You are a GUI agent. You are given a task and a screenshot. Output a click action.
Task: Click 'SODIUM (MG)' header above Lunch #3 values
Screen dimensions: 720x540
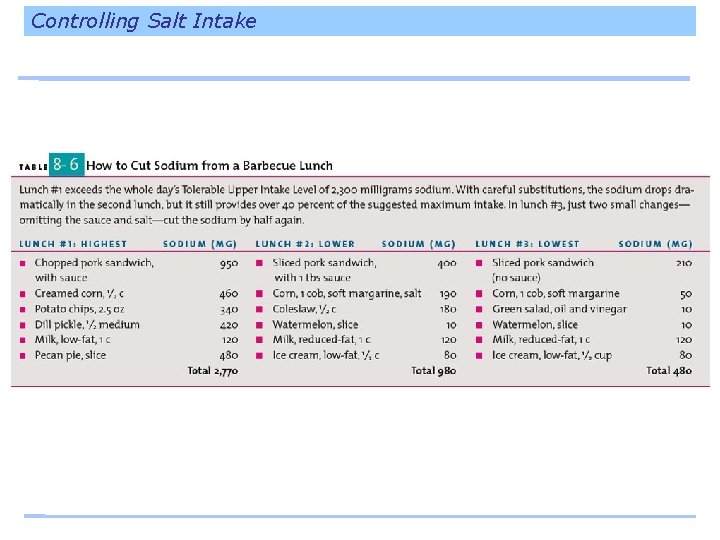pyautogui.click(x=655, y=244)
